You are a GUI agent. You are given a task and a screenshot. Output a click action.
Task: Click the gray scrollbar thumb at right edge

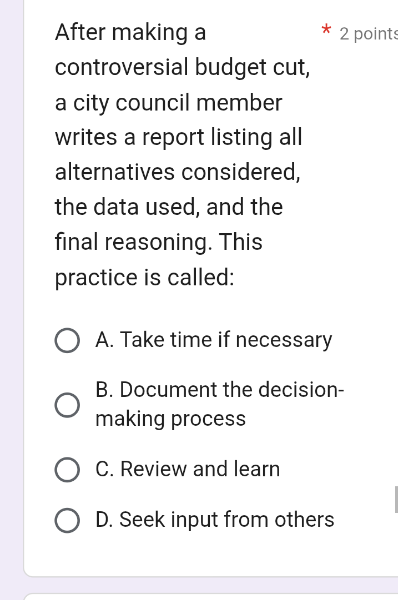(x=396, y=499)
